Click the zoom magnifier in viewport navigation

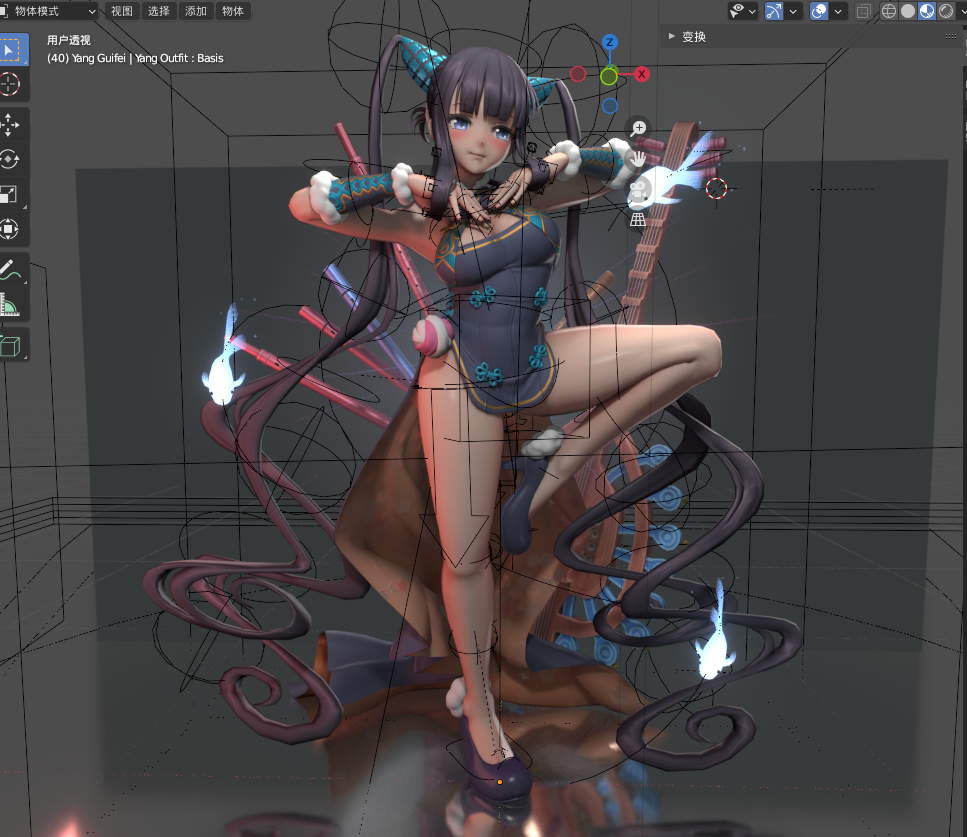(638, 127)
